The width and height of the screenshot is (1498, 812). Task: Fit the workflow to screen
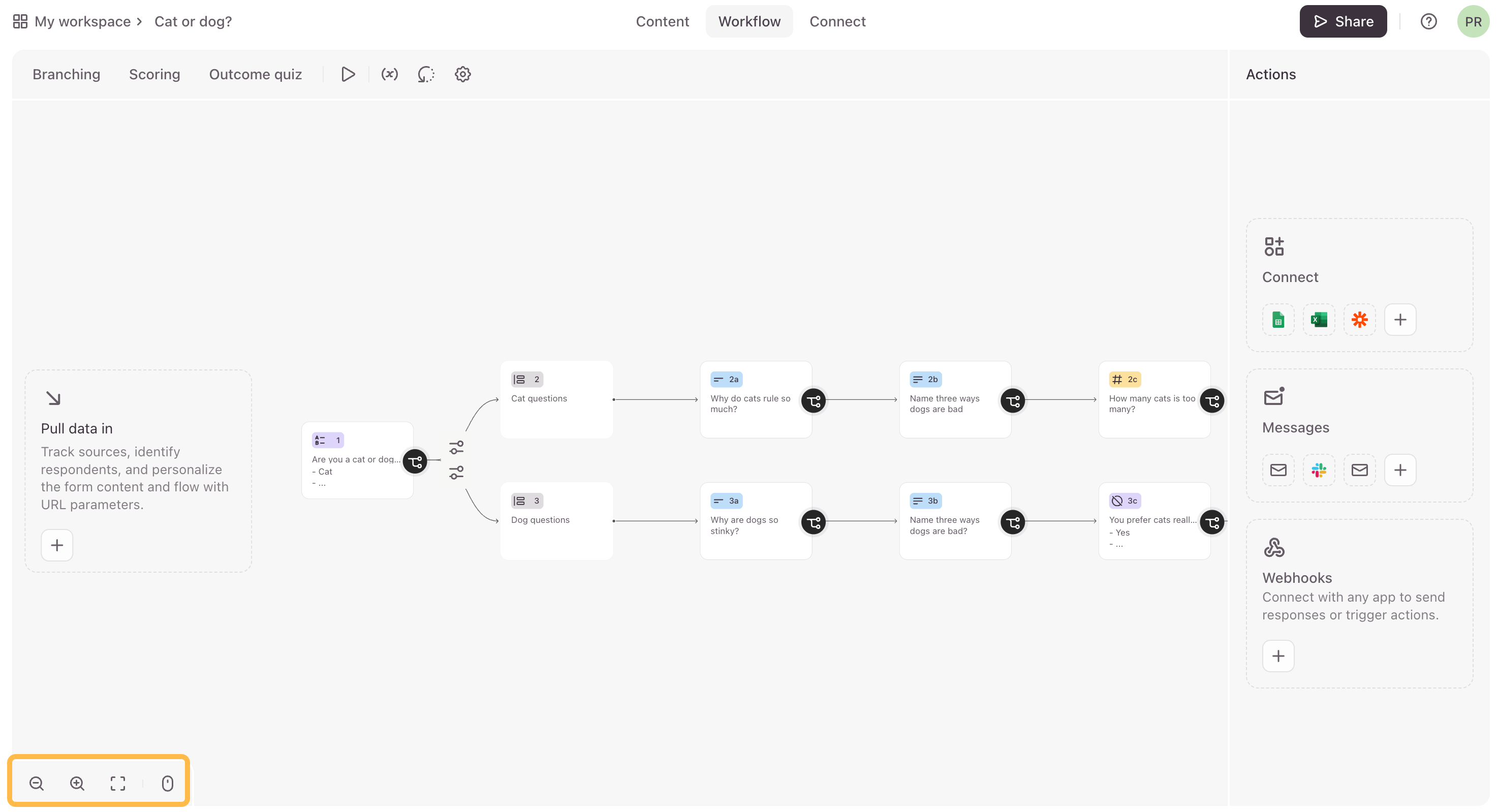118,784
